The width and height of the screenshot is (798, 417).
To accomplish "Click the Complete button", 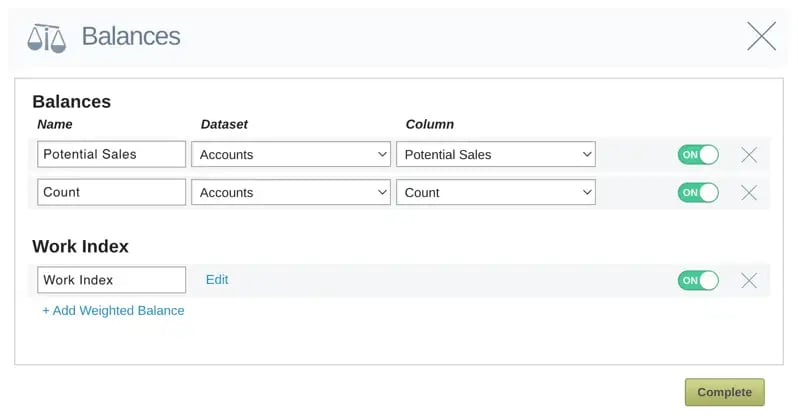I will pos(724,392).
